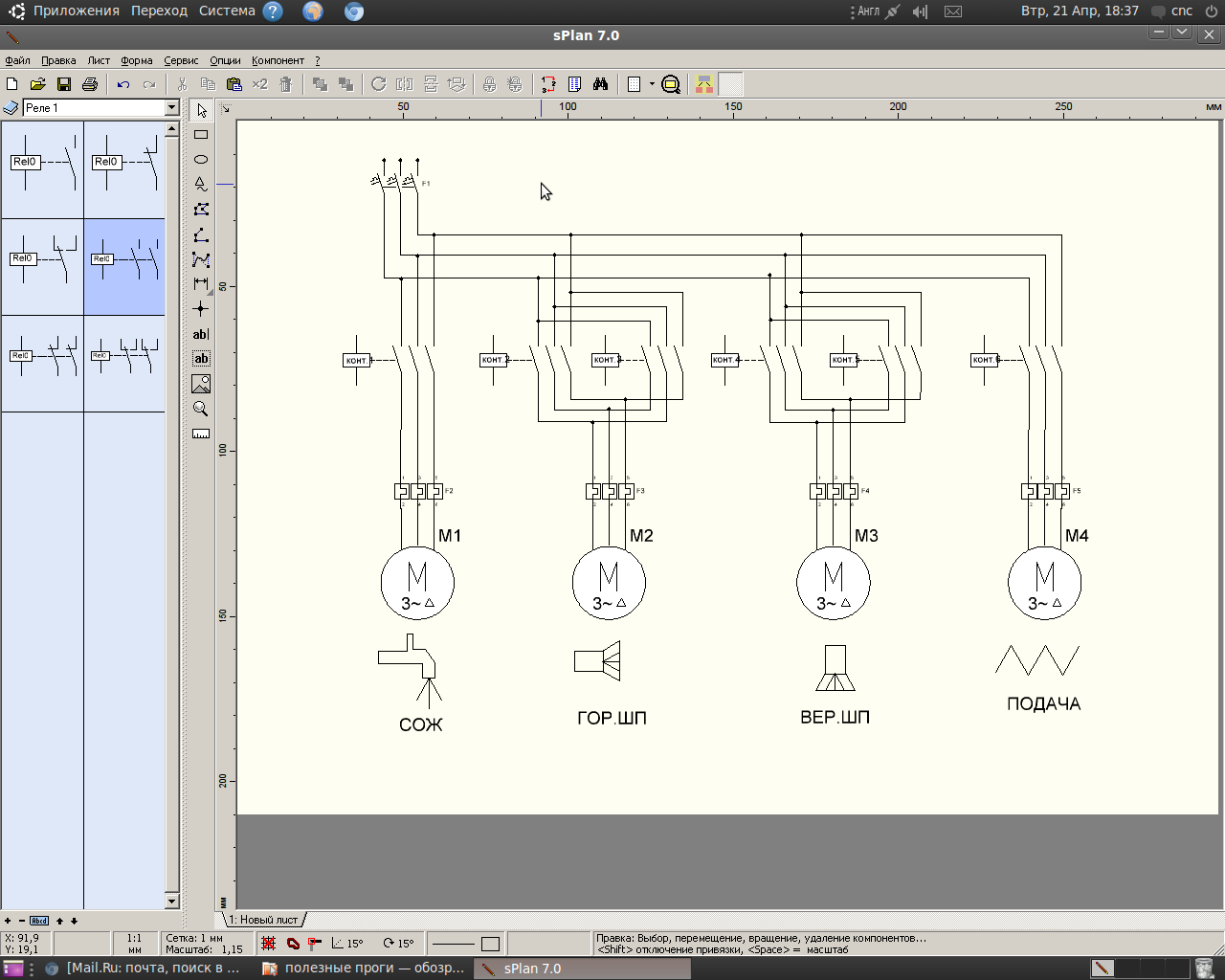The width and height of the screenshot is (1225, 980).
Task: Click the Print icon in toolbar
Action: 90,84
